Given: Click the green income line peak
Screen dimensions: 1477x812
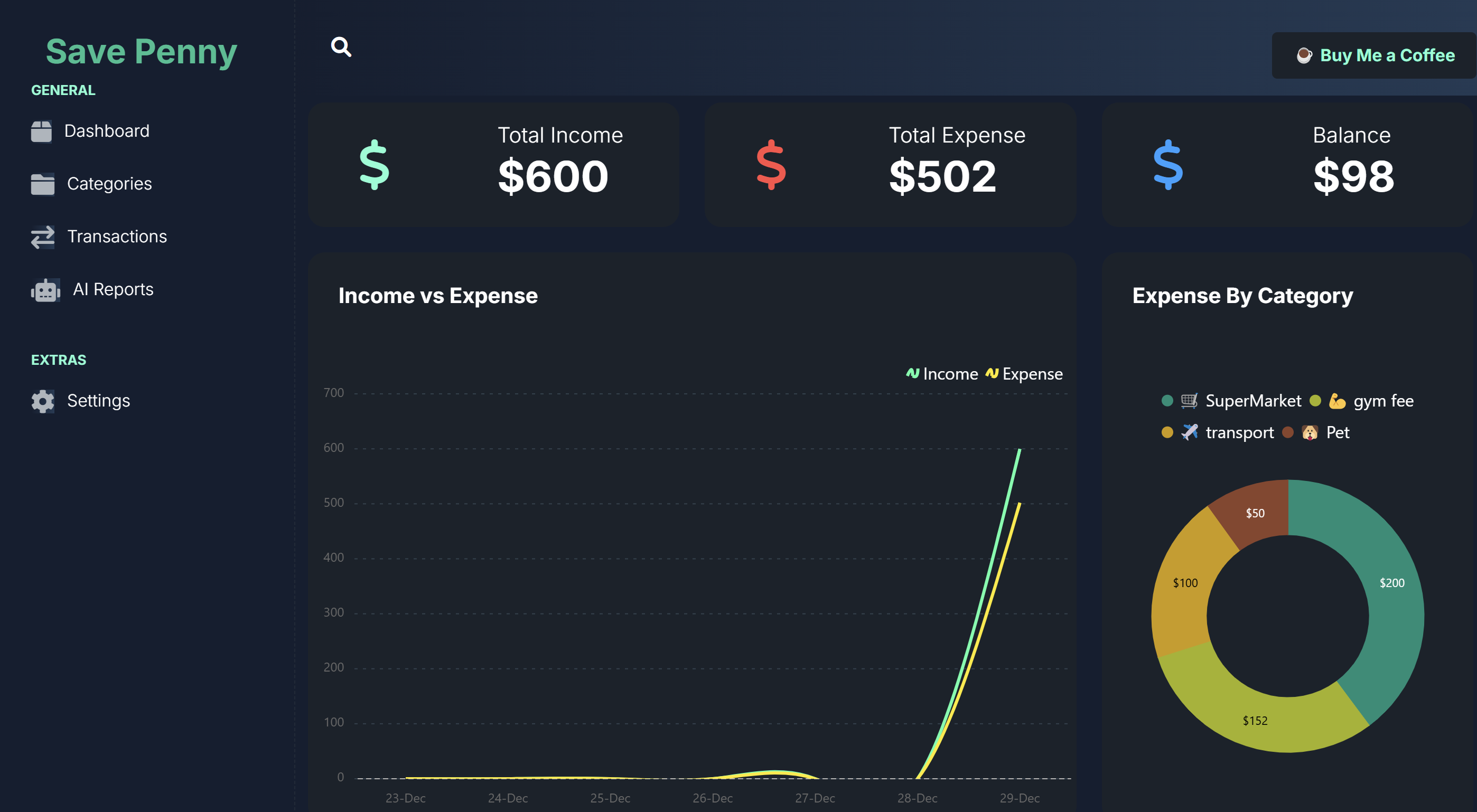Looking at the screenshot, I should (x=1020, y=450).
